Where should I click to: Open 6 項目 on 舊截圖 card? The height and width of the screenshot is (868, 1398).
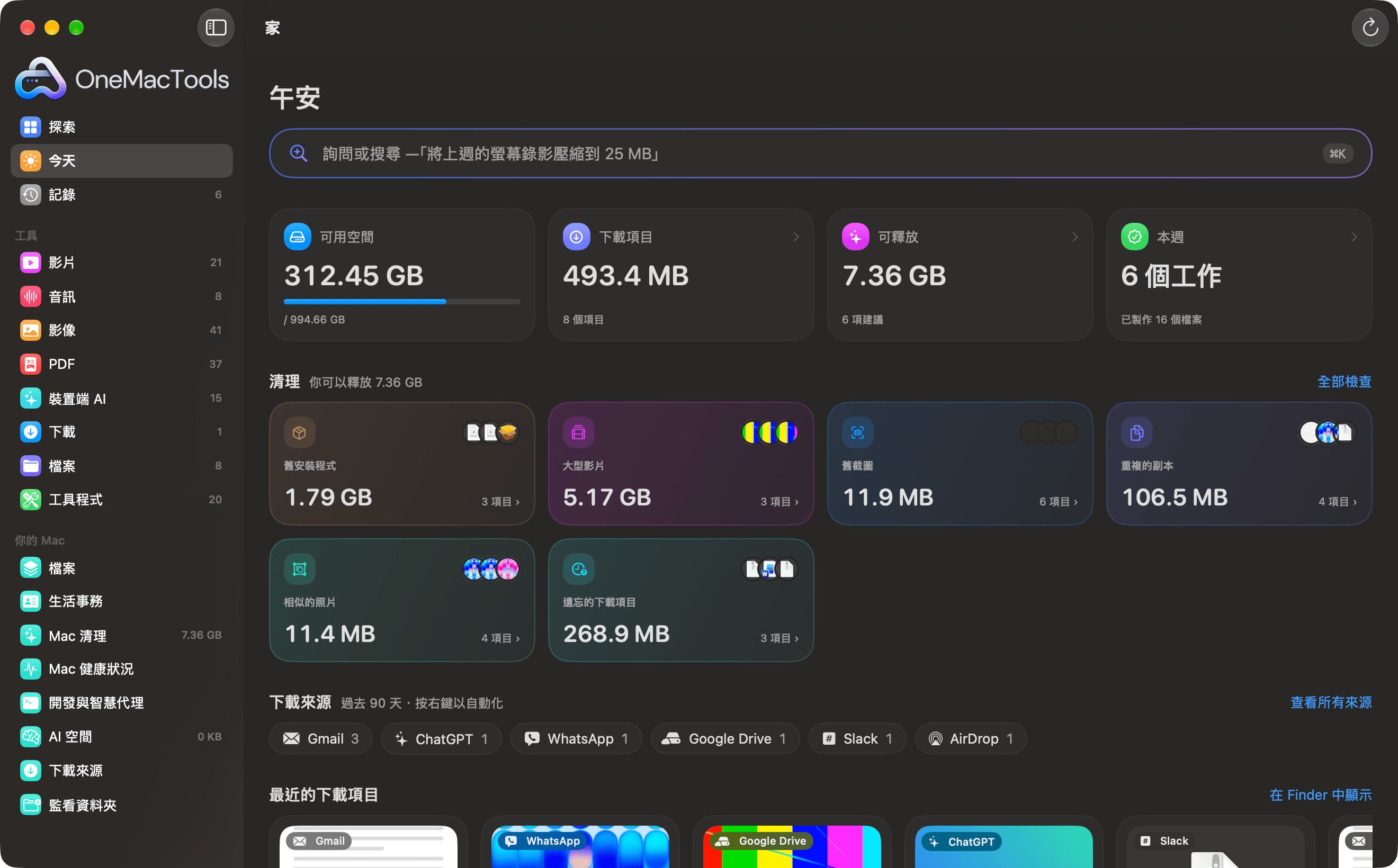(x=1058, y=501)
